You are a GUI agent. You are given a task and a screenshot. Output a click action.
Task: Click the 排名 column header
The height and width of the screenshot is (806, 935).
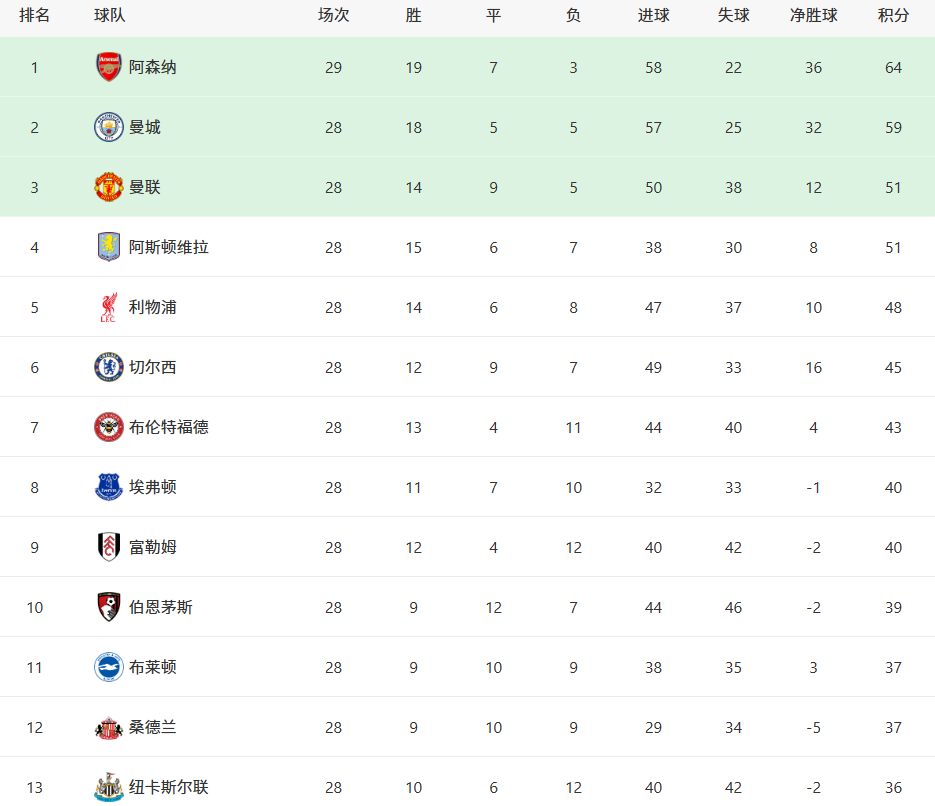pyautogui.click(x=34, y=16)
